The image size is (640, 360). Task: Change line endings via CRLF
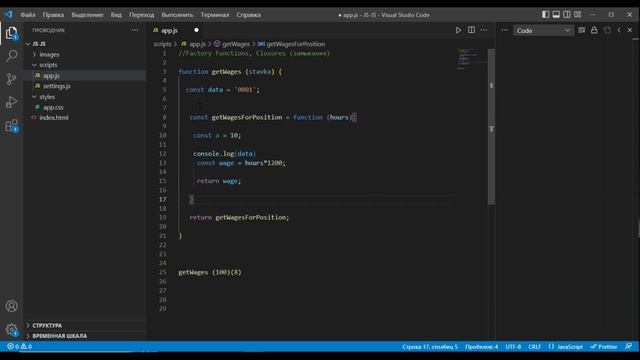point(534,347)
